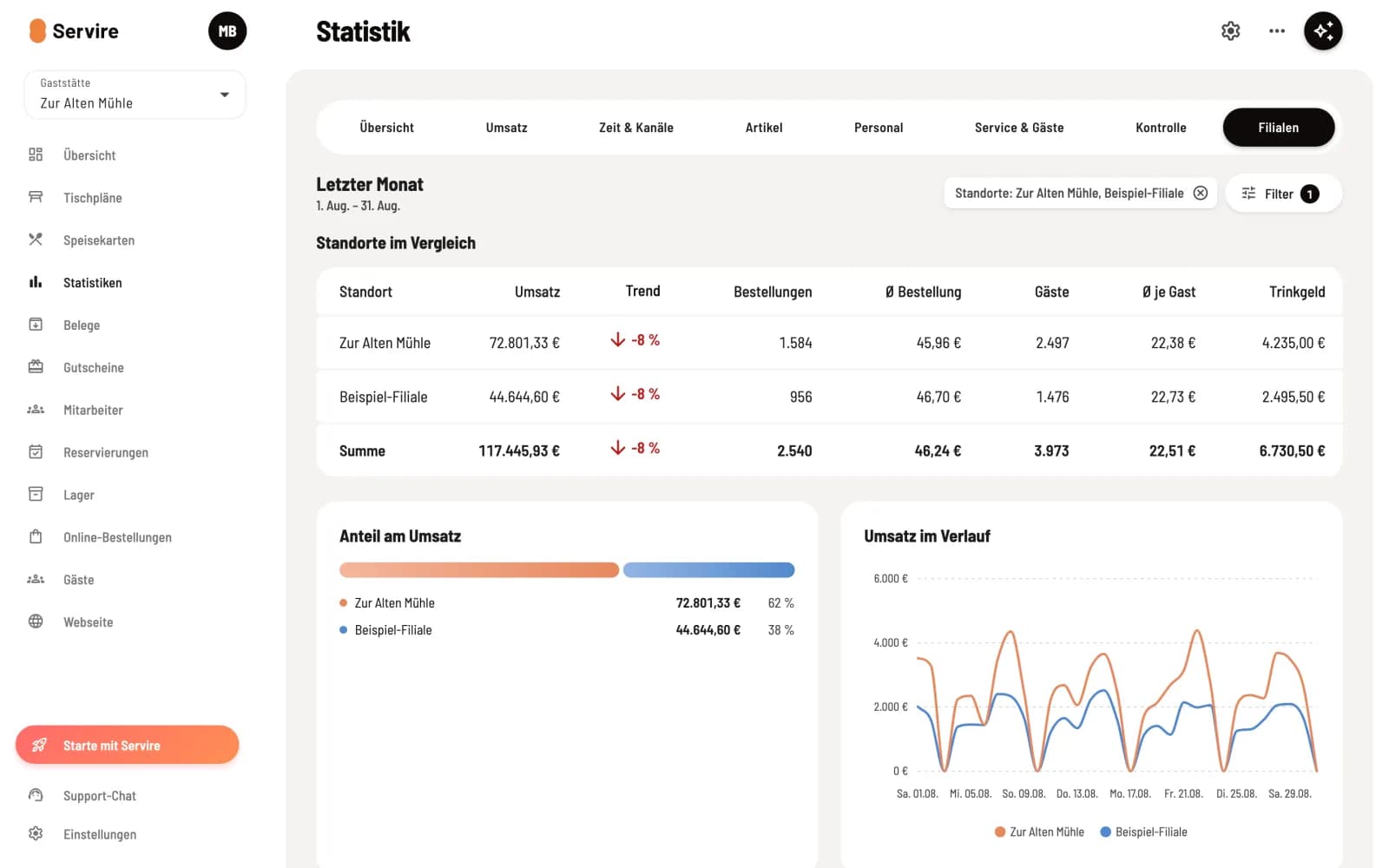Screen dimensions: 1389x868
Task: Click the orange Zur Alten Mühle share bar
Action: pyautogui.click(x=479, y=570)
